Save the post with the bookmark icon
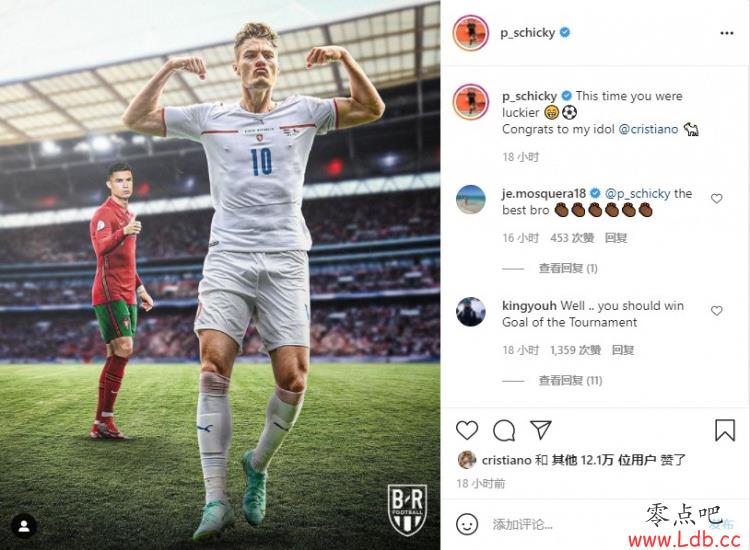Image resolution: width=750 pixels, height=550 pixels. click(x=725, y=430)
